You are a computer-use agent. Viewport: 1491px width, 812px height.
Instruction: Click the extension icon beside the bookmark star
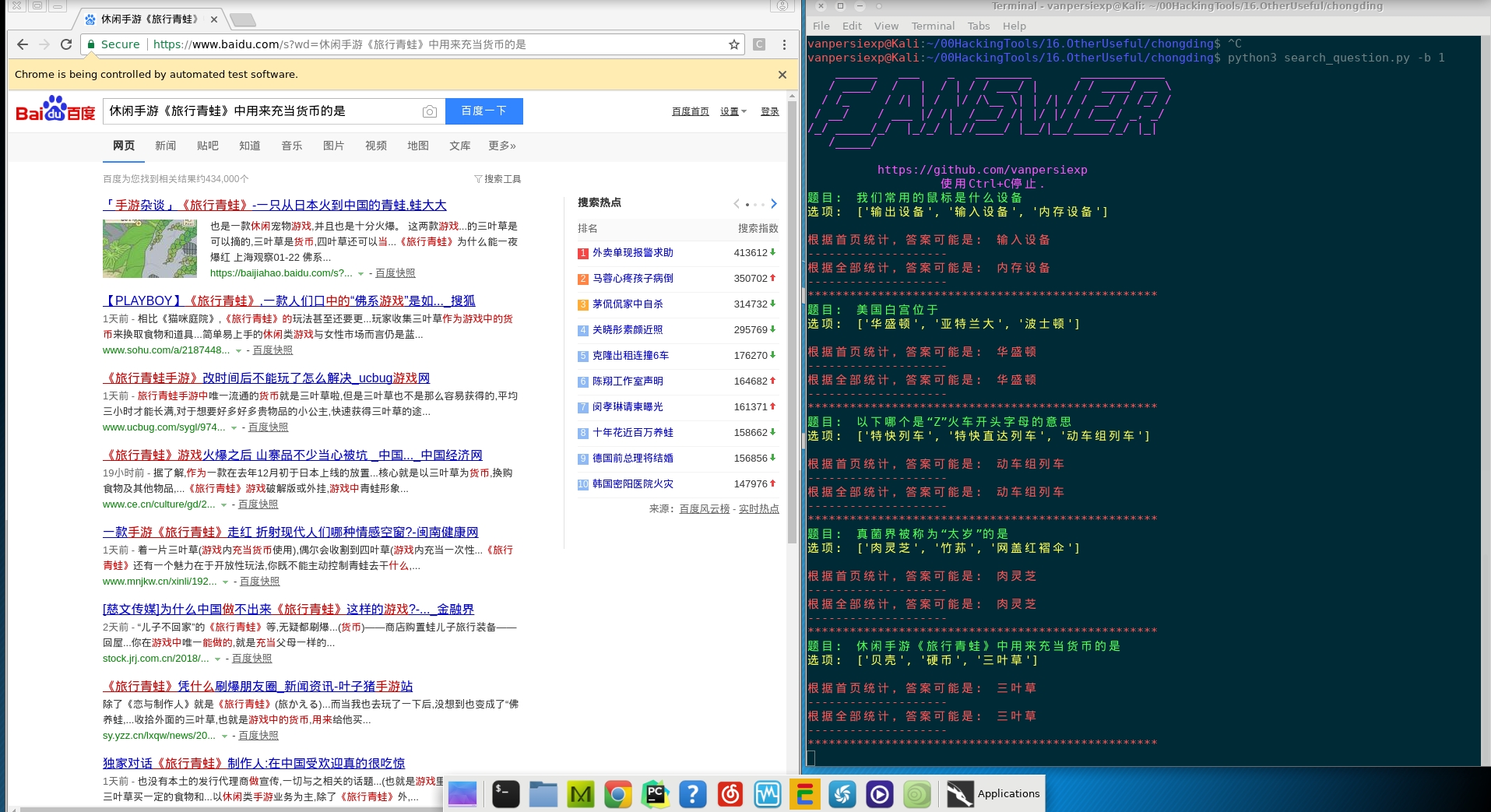click(x=759, y=44)
